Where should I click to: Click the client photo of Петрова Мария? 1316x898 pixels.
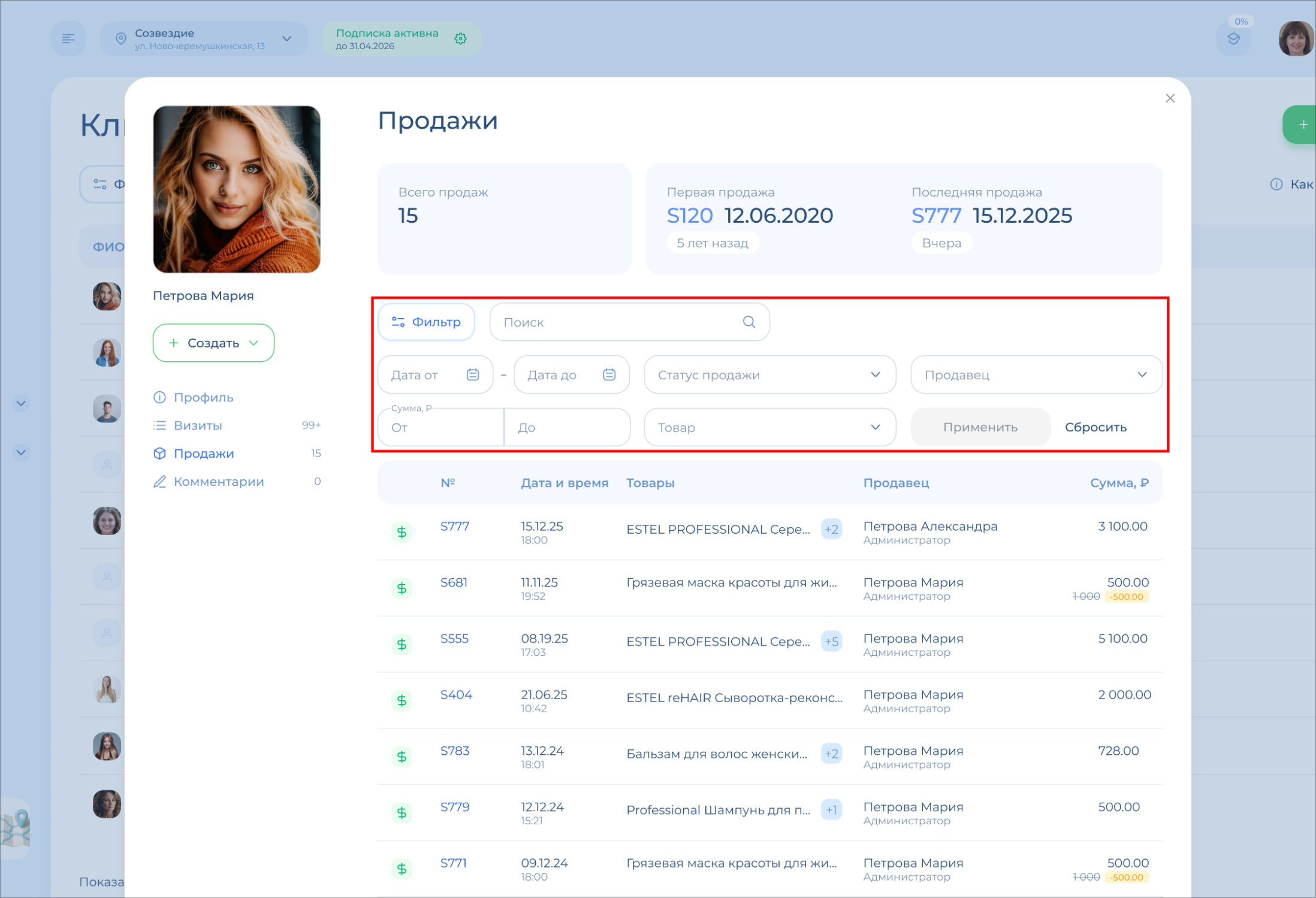(237, 189)
